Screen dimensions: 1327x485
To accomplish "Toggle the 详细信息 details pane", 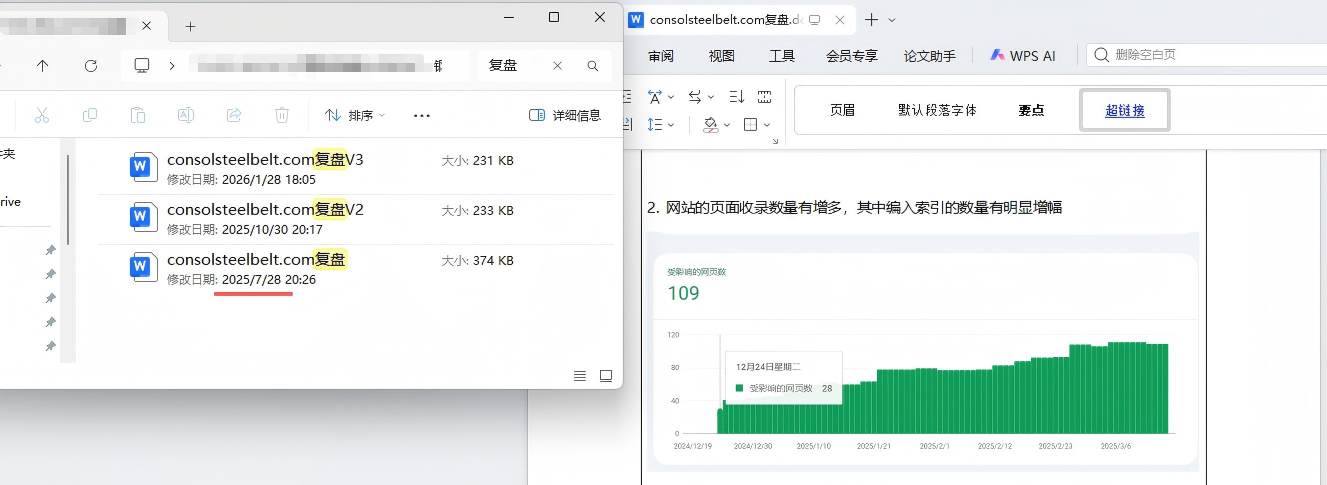I will pos(565,115).
